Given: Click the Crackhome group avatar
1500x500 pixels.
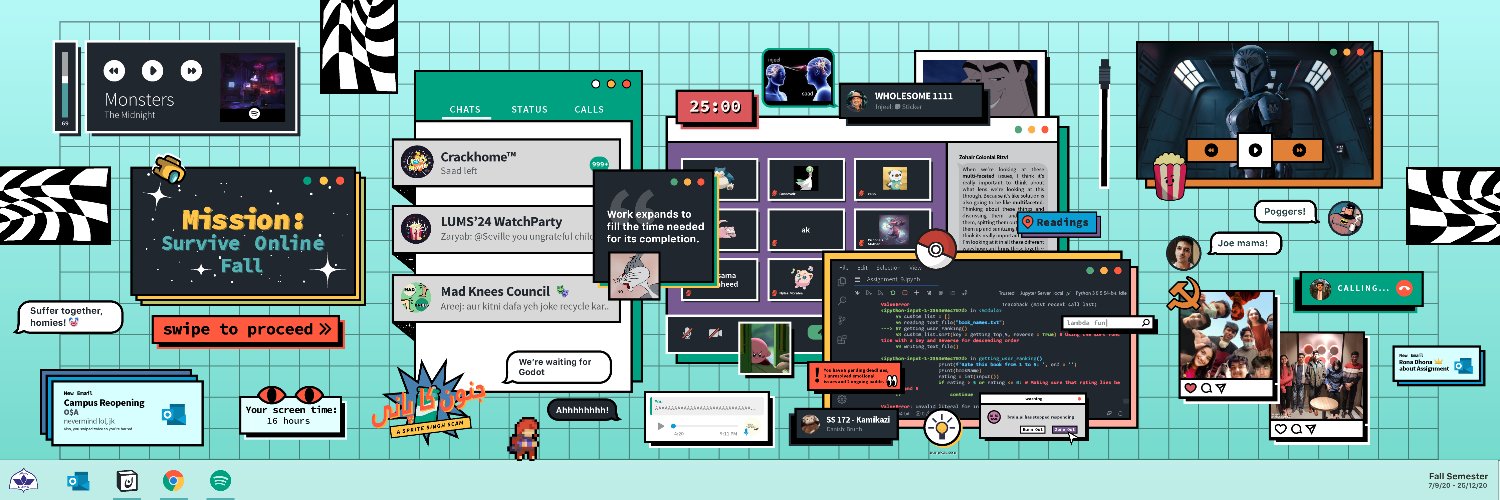Looking at the screenshot, I should (415, 163).
